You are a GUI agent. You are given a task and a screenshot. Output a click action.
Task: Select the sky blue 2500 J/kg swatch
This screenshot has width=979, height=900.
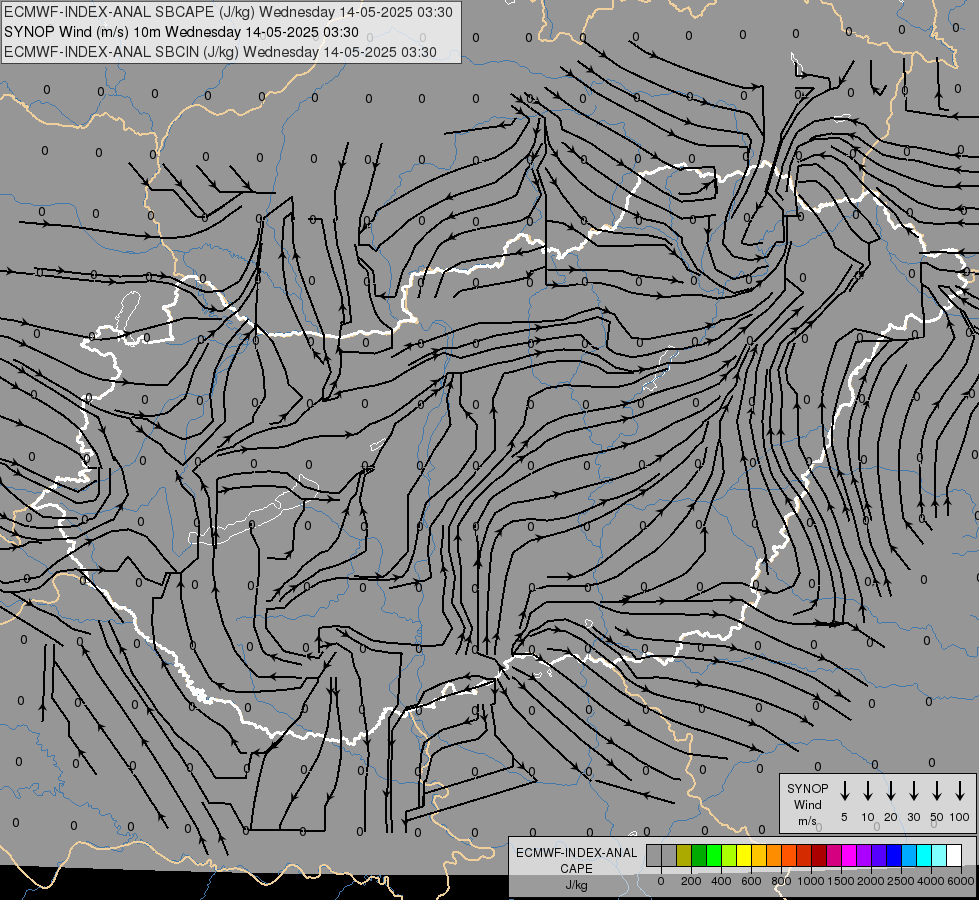908,855
